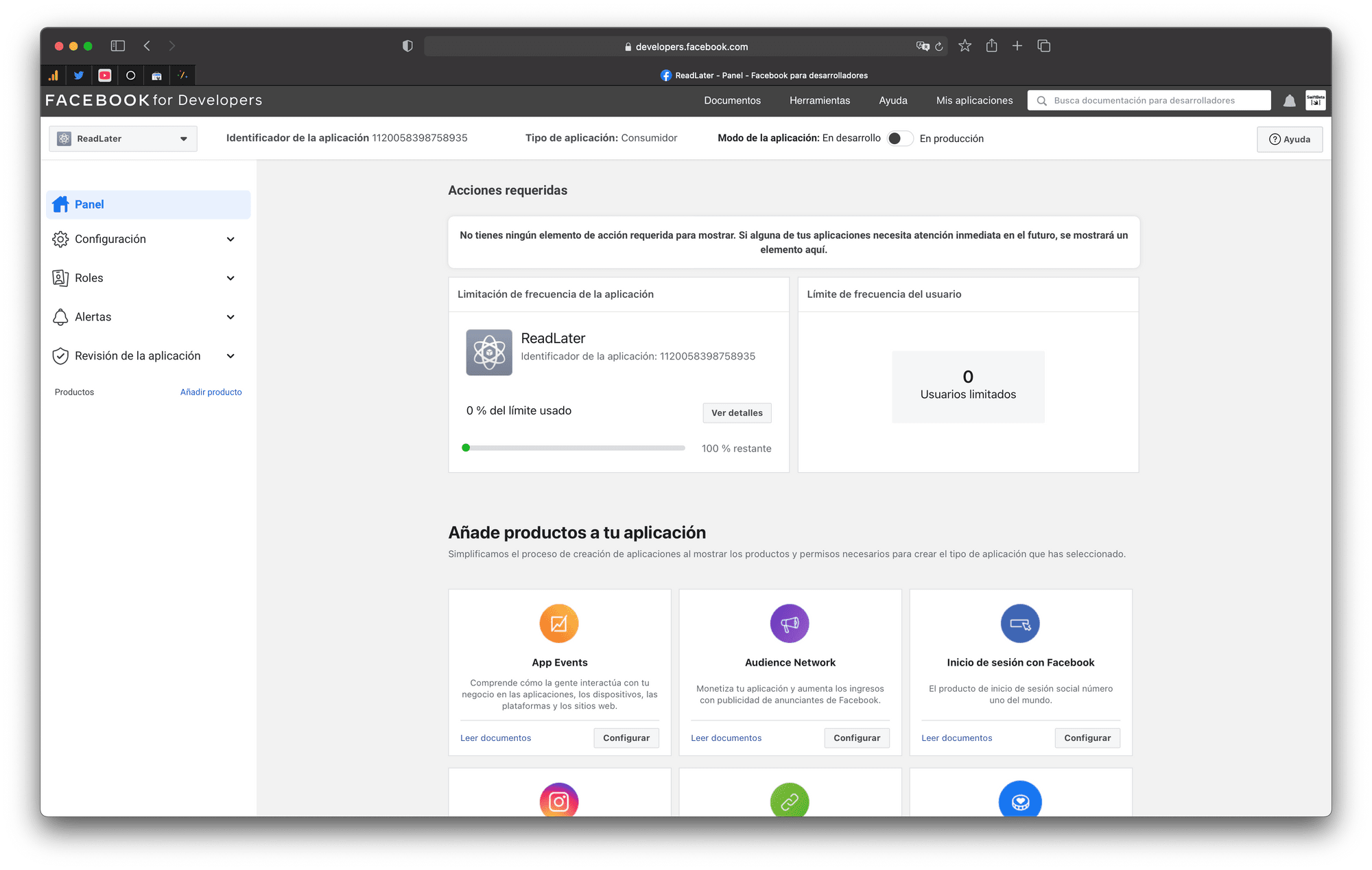
Task: Expand the Configuración chevron
Action: [230, 239]
